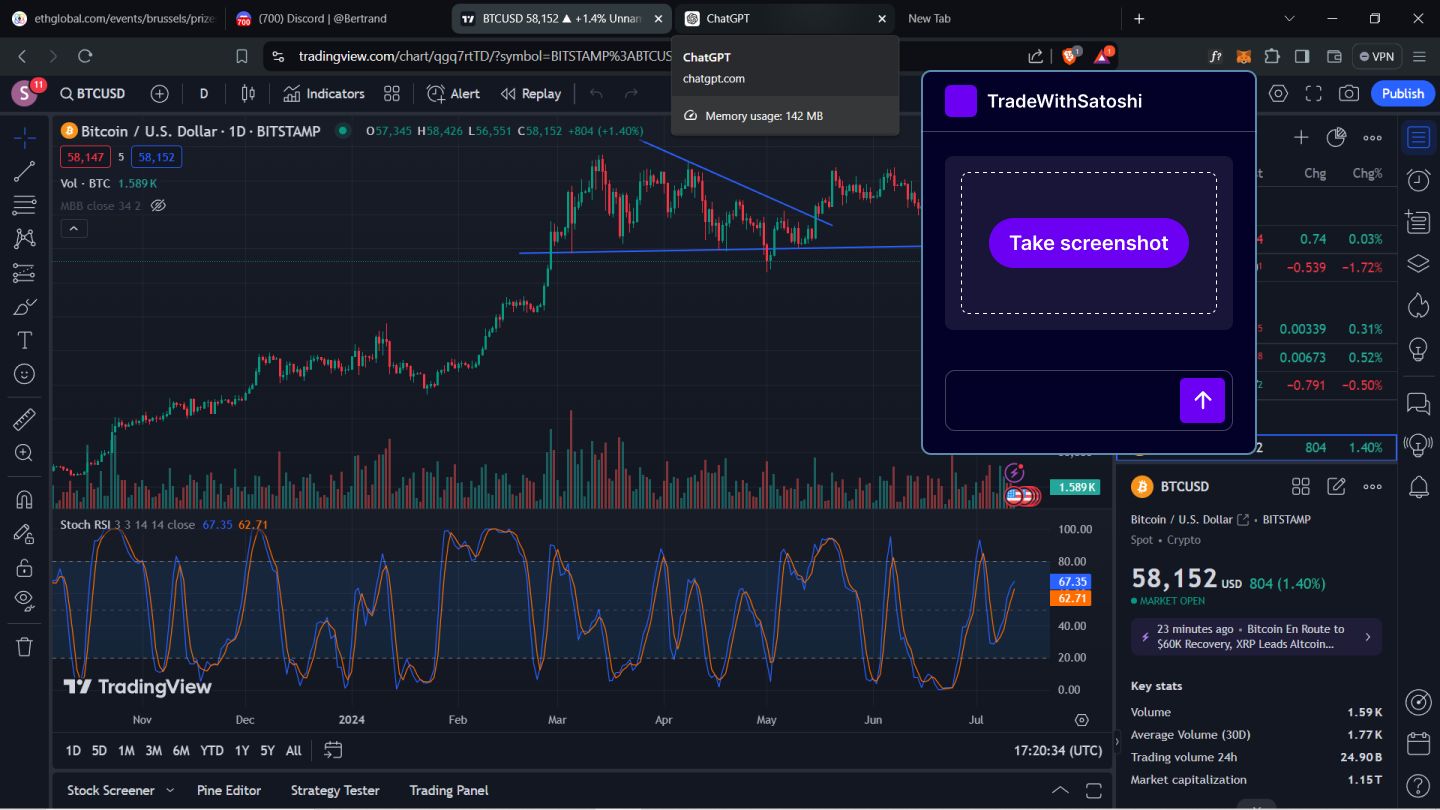Screen dimensions: 1440x810
Task: Select the YTD range button
Action: coord(211,750)
